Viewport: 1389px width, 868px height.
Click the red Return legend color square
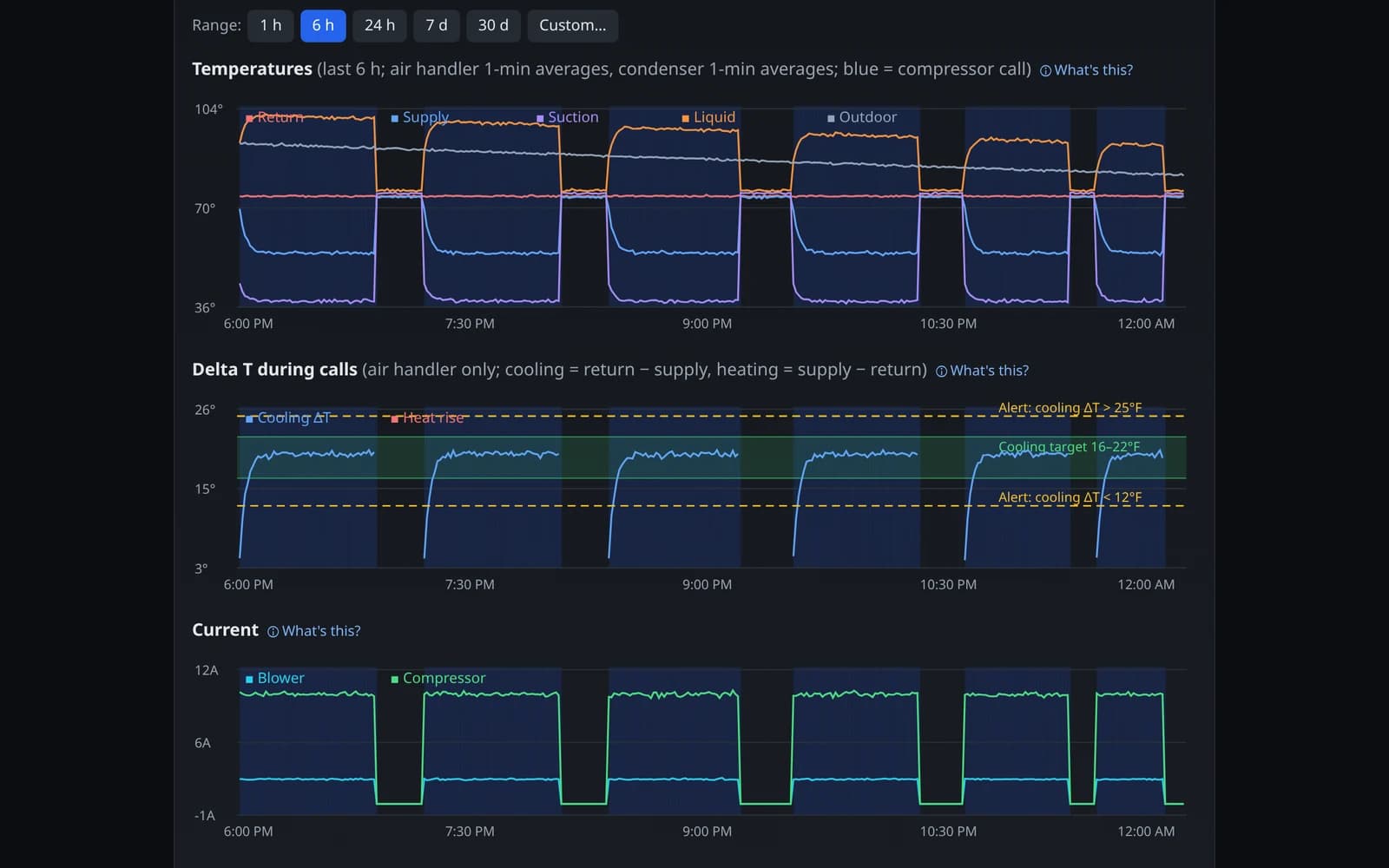[249, 118]
